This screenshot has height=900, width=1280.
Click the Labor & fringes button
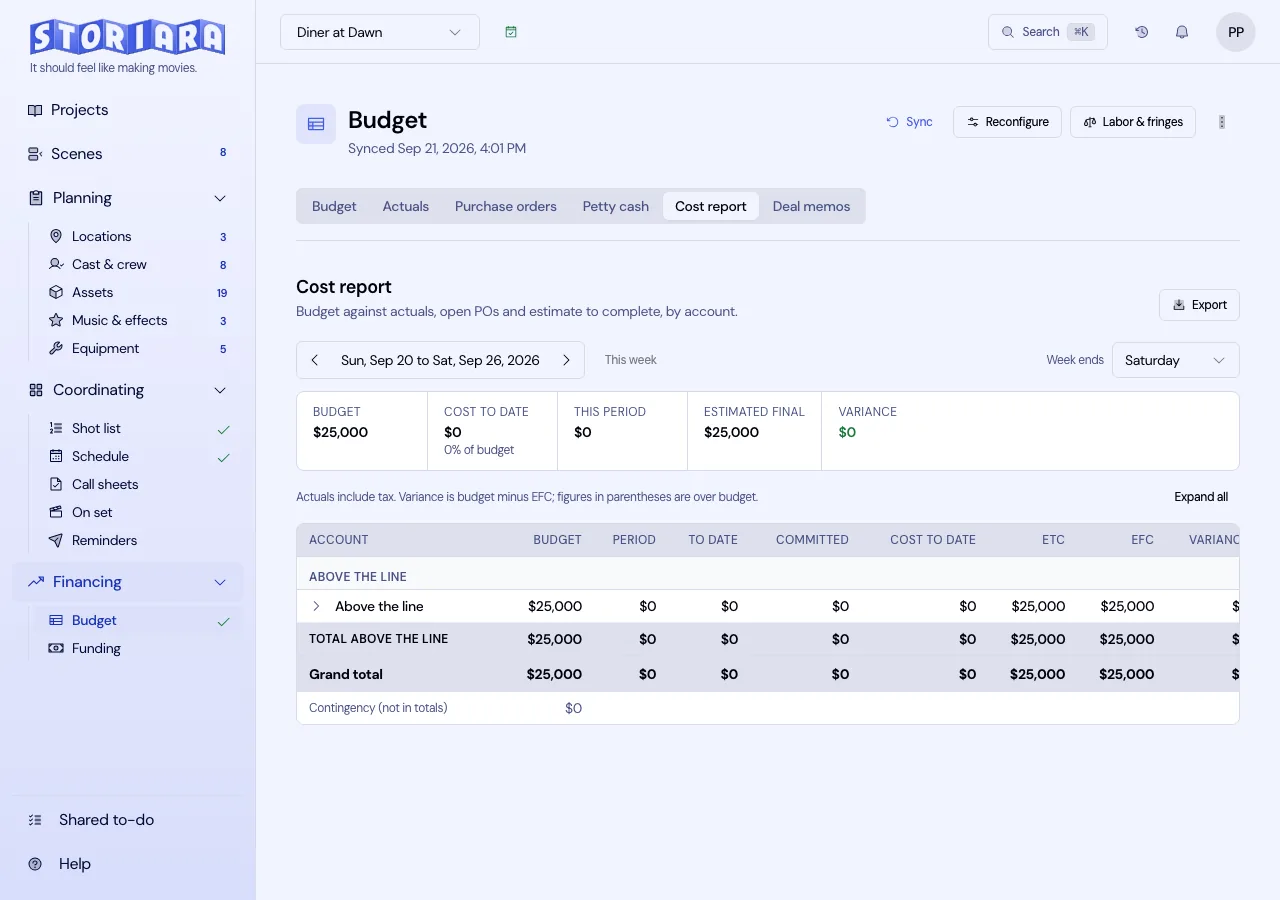click(x=1133, y=122)
